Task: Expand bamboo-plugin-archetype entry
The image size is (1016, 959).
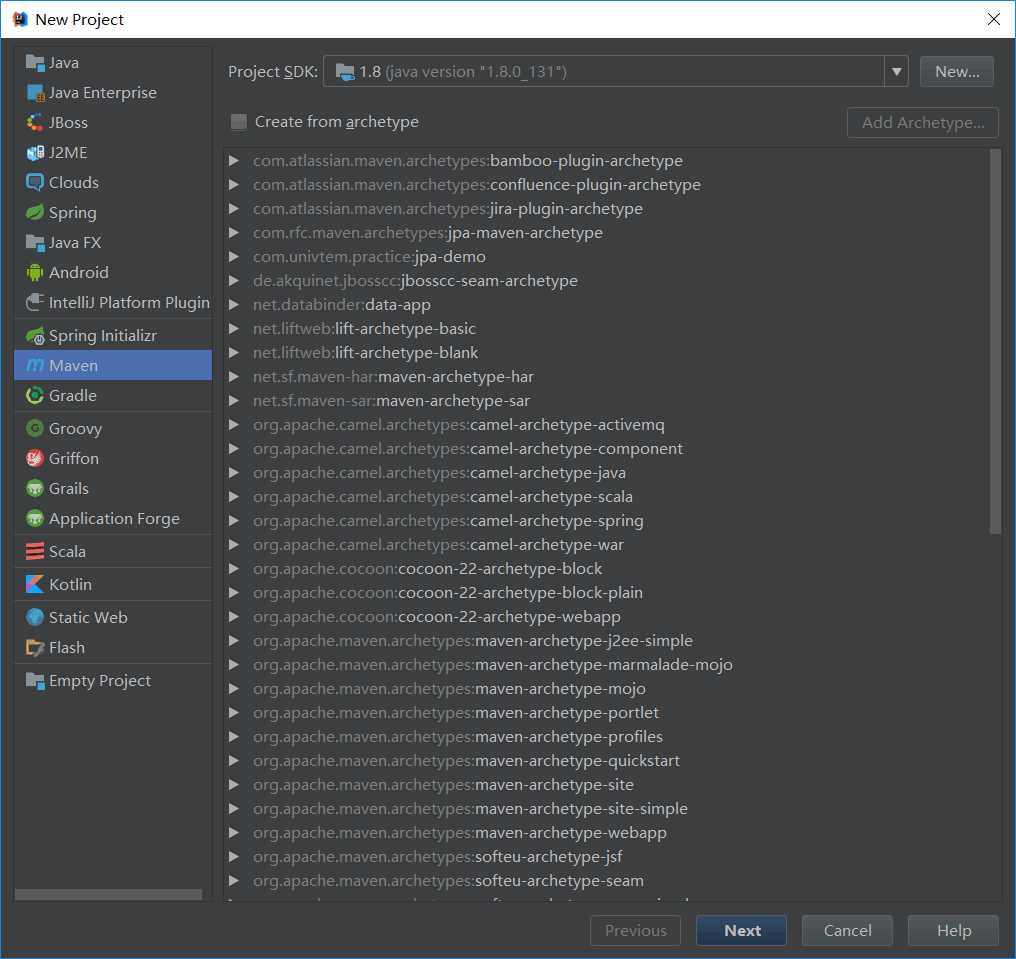Action: pyautogui.click(x=234, y=161)
